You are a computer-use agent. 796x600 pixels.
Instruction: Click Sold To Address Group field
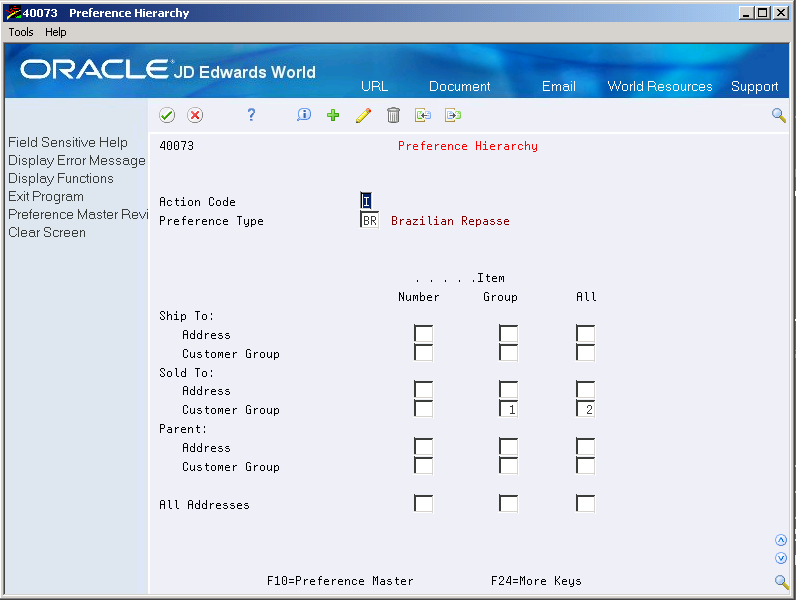tap(508, 390)
